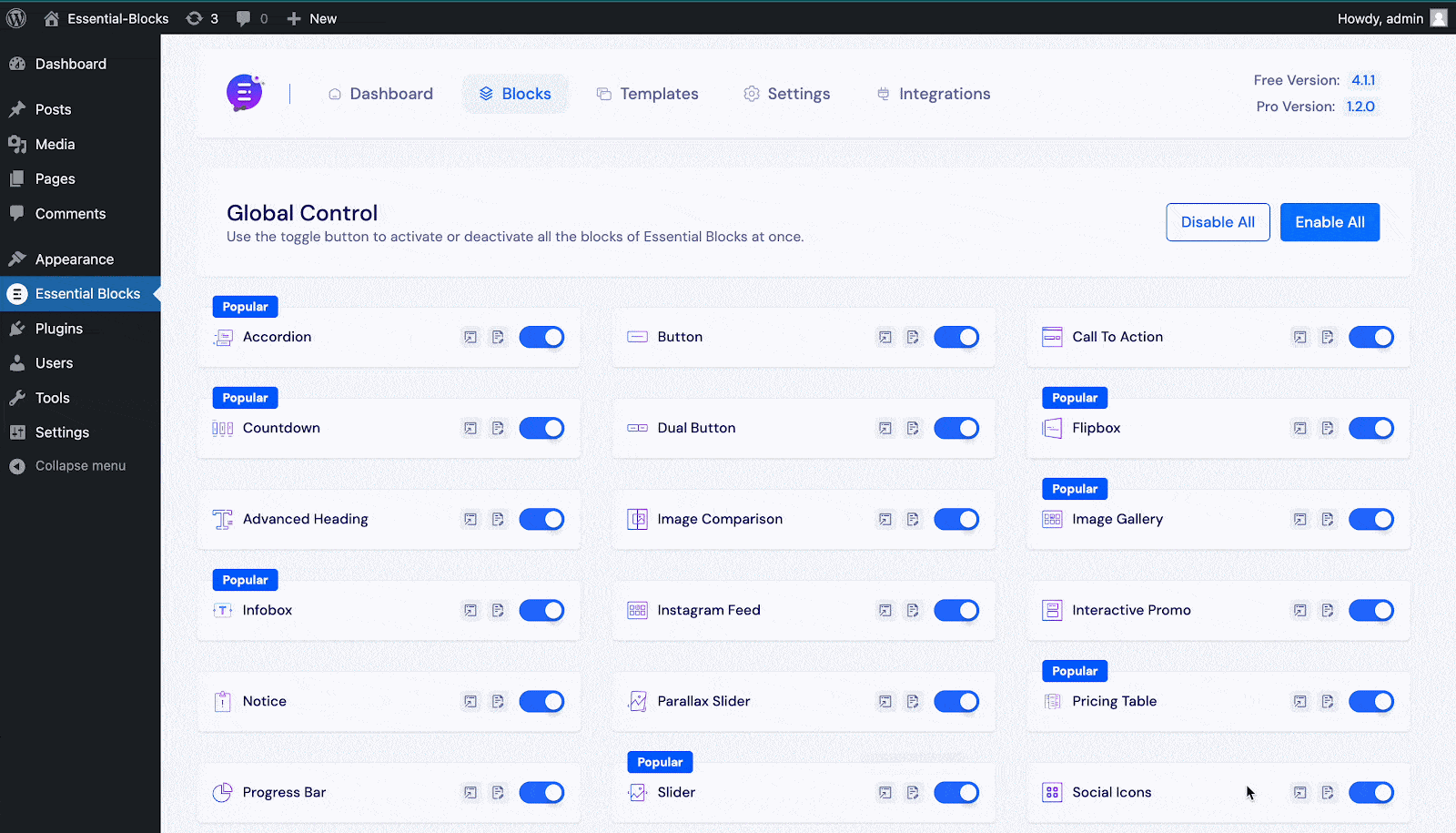Switch to the plugin Dashboard tab

[380, 94]
